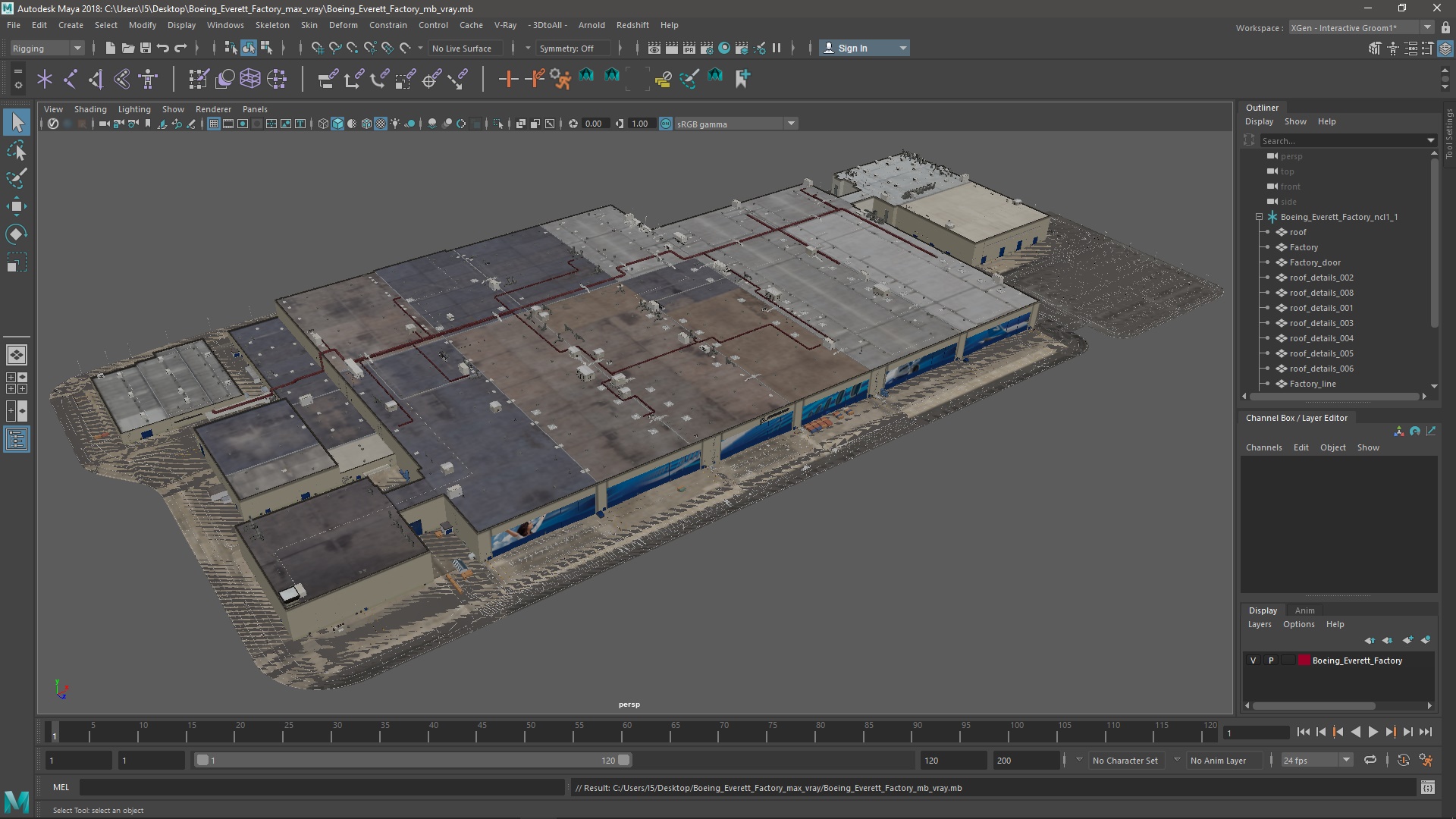The image size is (1456, 819).
Task: Collapse Boeing_Everett_Factory_ncl1_1 in Outliner
Action: point(1260,217)
